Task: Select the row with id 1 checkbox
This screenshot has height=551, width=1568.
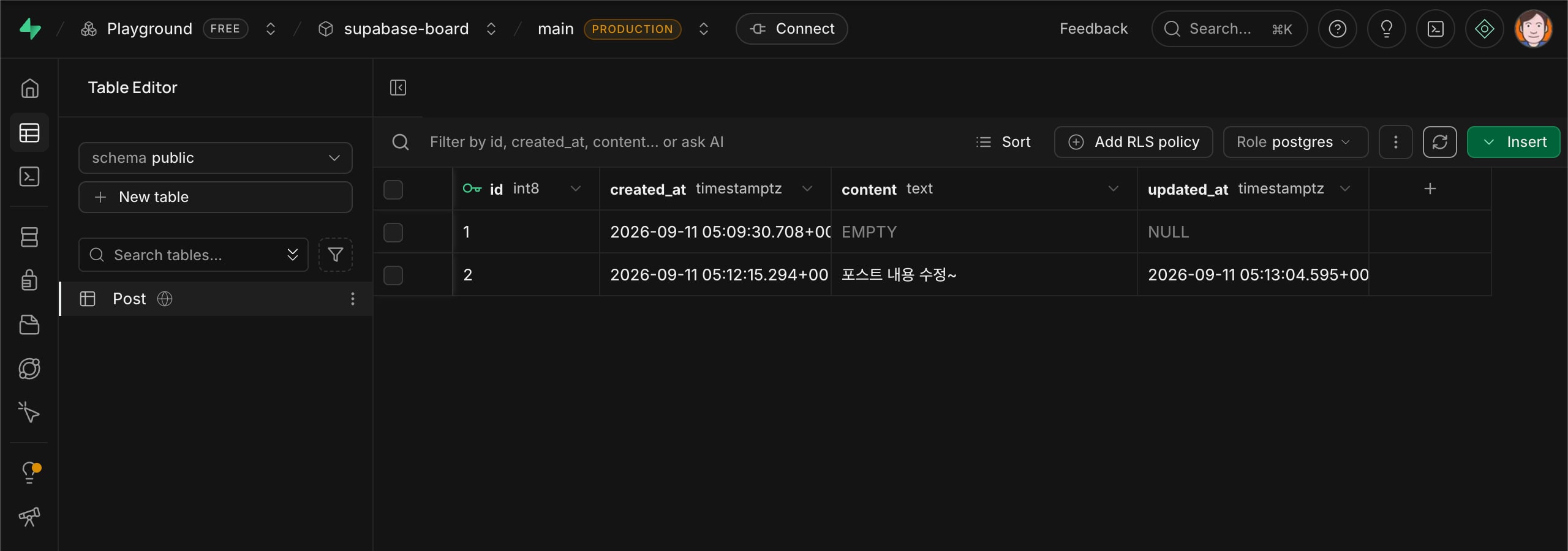Action: tap(393, 232)
